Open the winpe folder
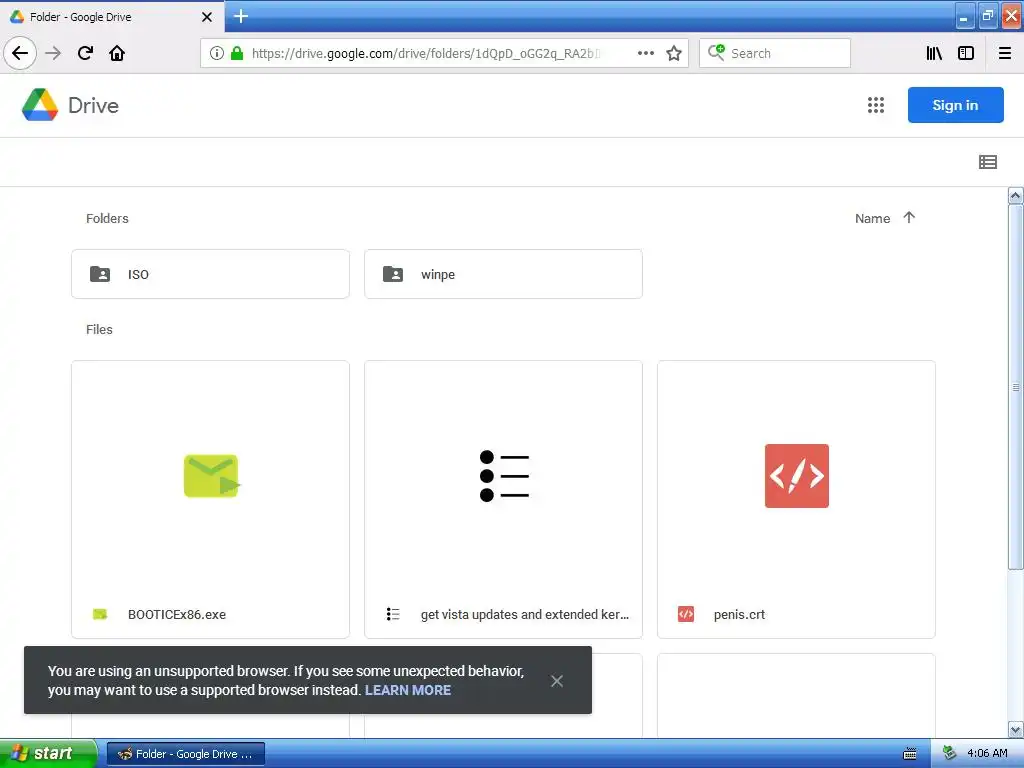This screenshot has width=1024, height=768. click(x=503, y=274)
